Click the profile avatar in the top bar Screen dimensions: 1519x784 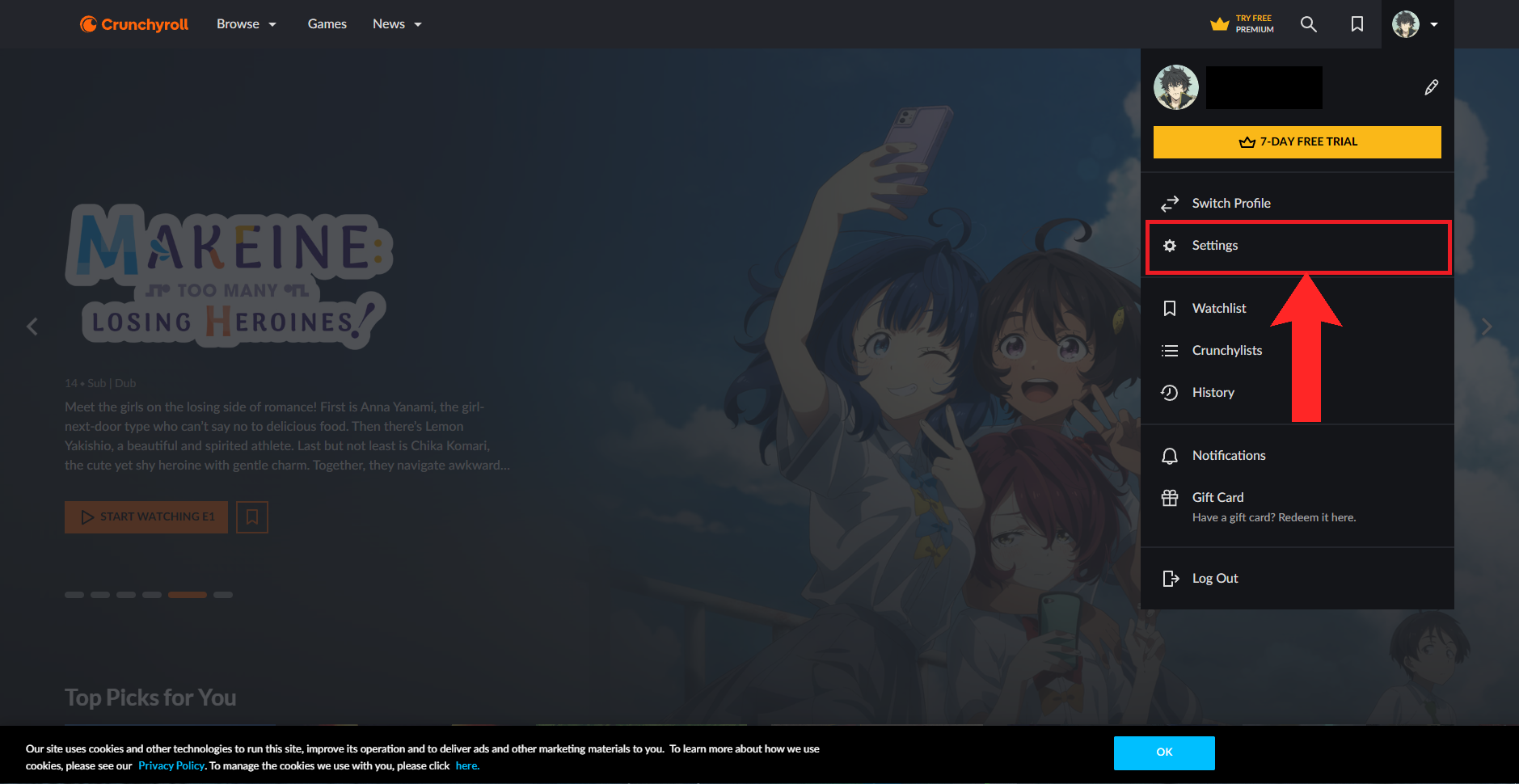pos(1406,24)
